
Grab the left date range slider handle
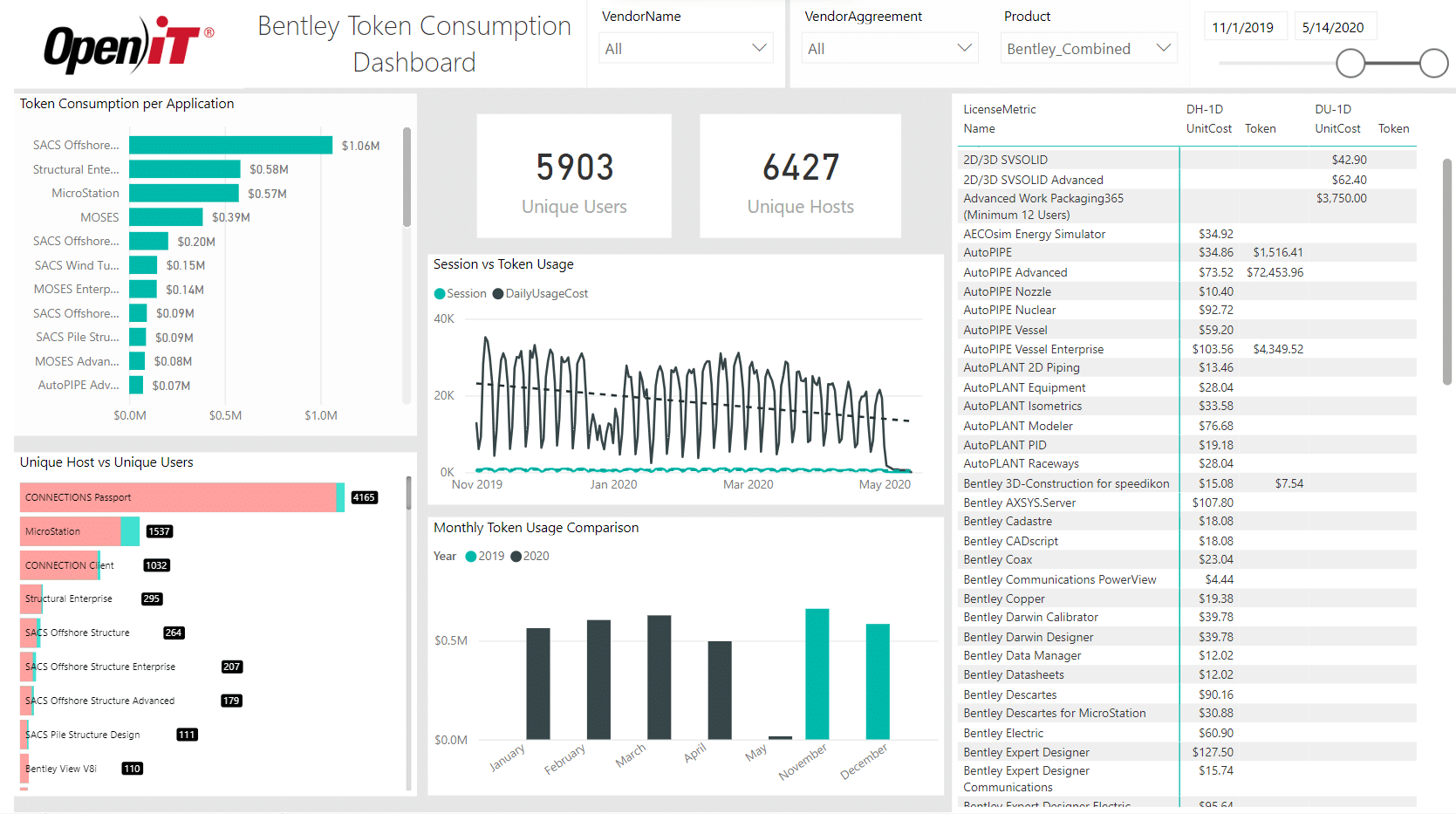pyautogui.click(x=1350, y=63)
